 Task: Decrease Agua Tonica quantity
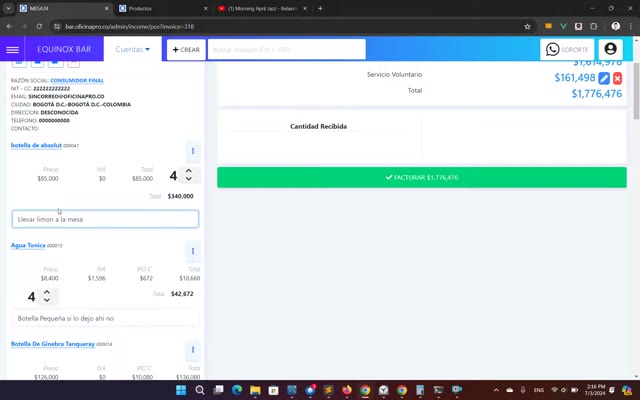tap(47, 300)
